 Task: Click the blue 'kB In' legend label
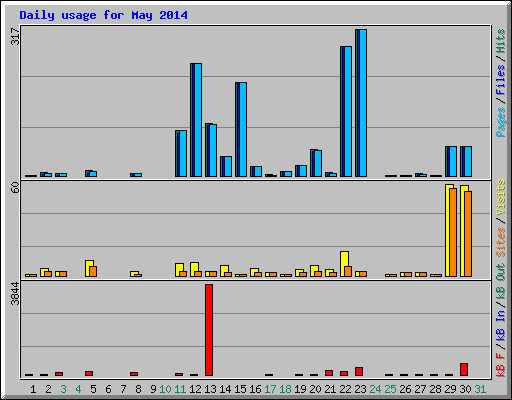(x=501, y=325)
